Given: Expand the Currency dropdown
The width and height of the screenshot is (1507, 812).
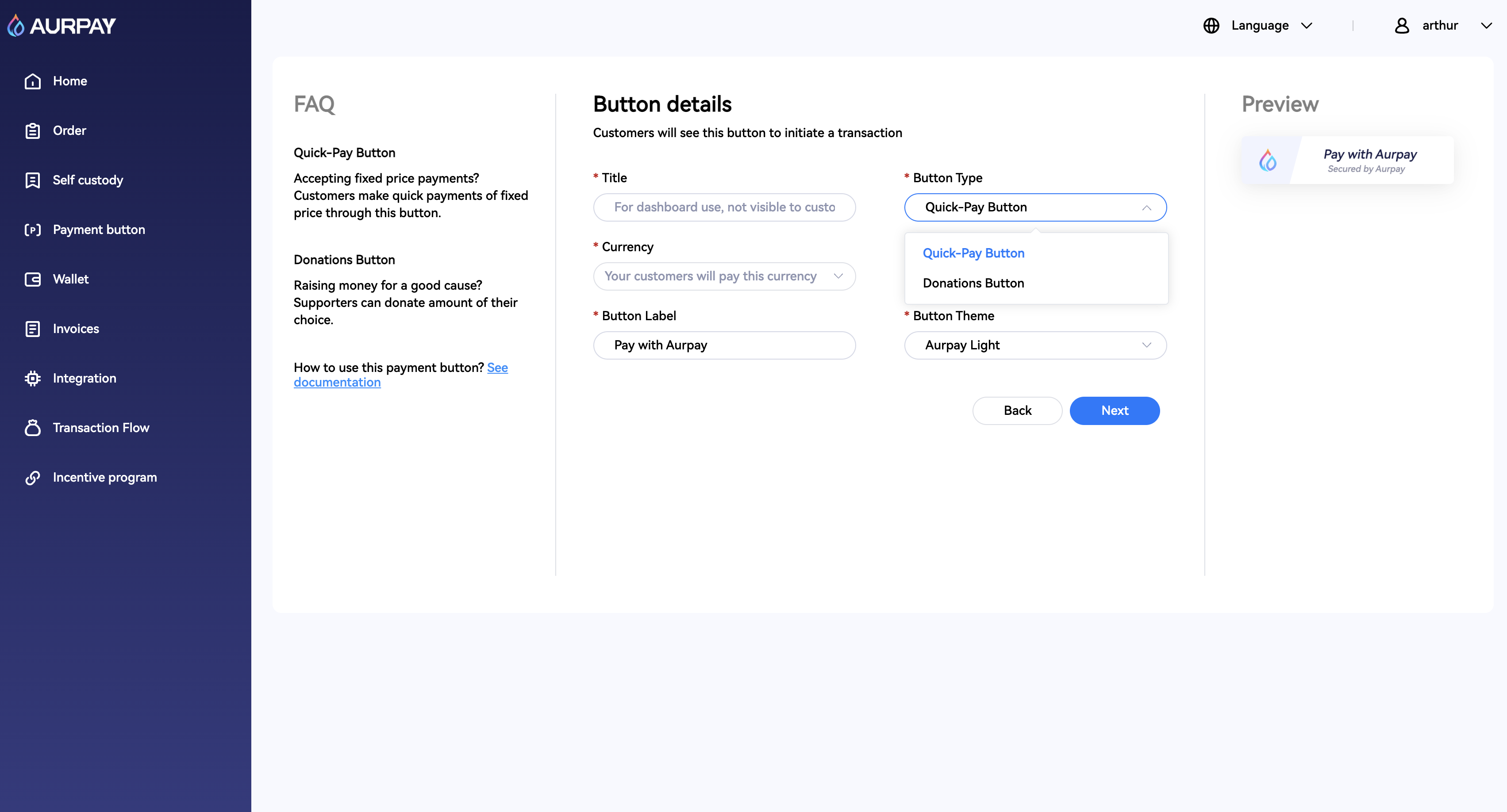Looking at the screenshot, I should (724, 276).
